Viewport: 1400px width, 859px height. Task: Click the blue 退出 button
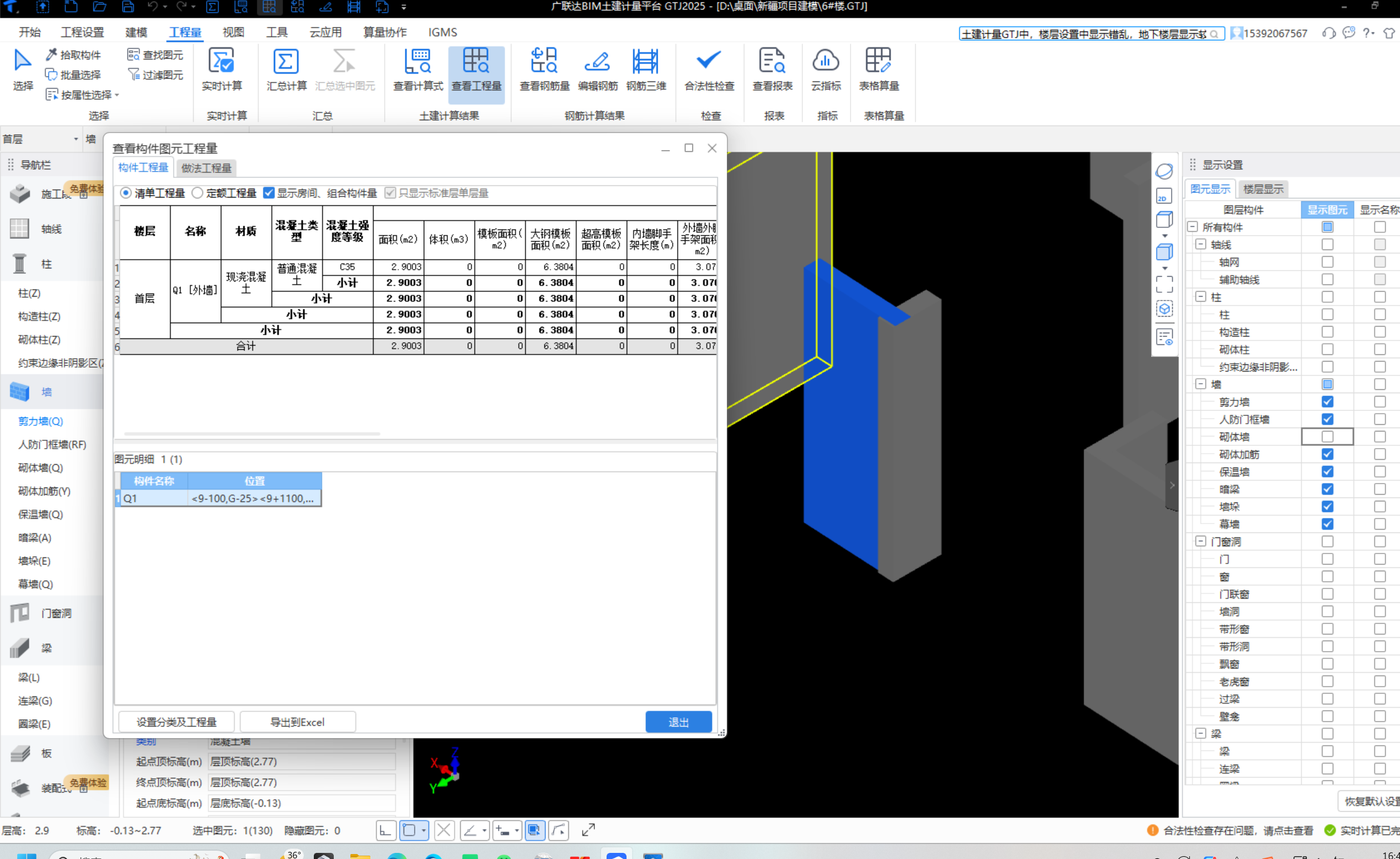[x=679, y=721]
